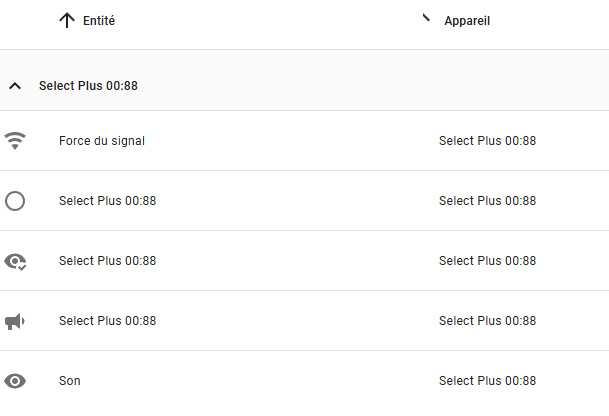Viewport: 609px width, 416px height.
Task: Click the empty circle entity icon
Action: tap(15, 201)
